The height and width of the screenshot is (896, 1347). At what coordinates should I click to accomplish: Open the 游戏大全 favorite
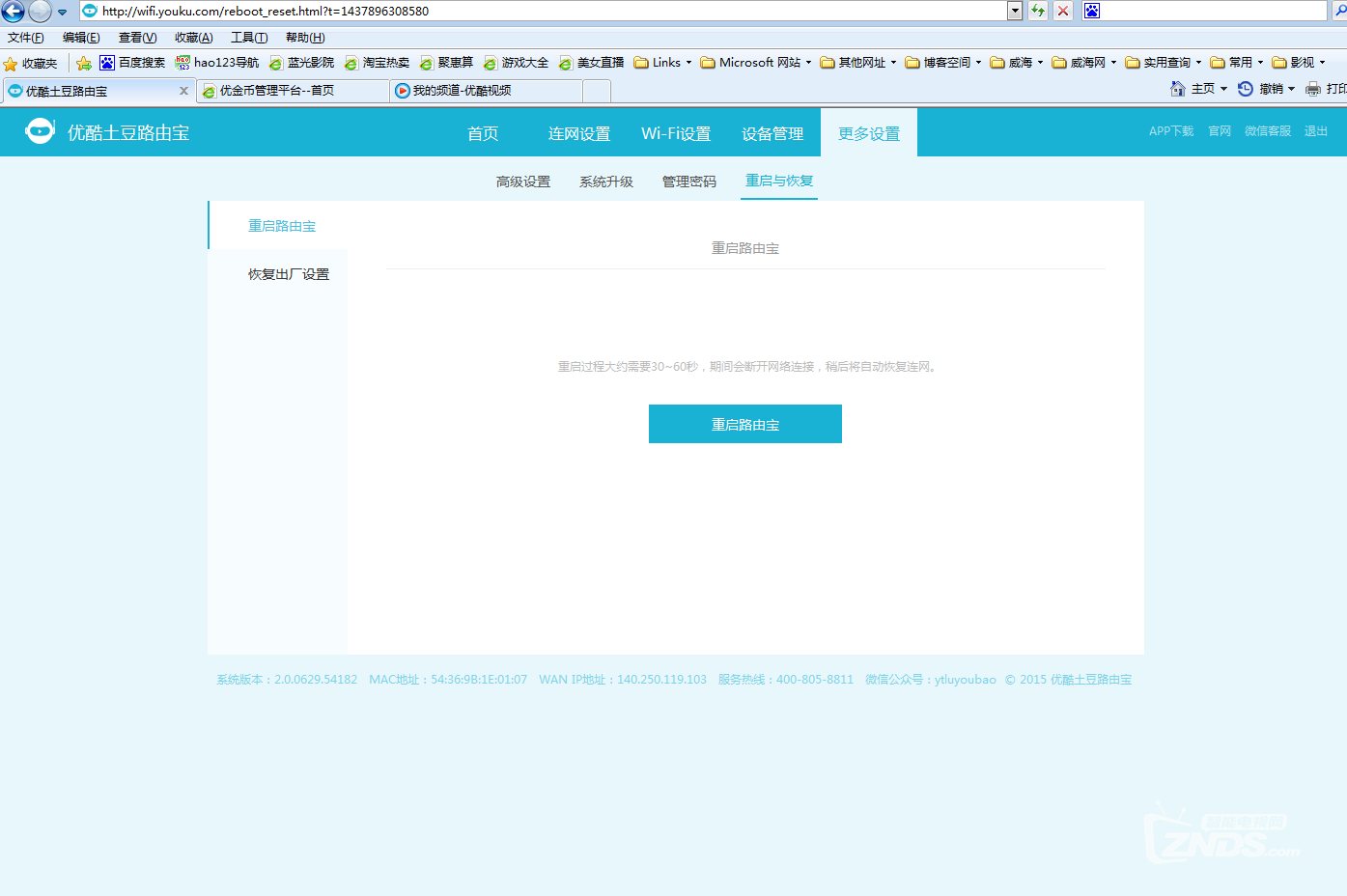516,63
